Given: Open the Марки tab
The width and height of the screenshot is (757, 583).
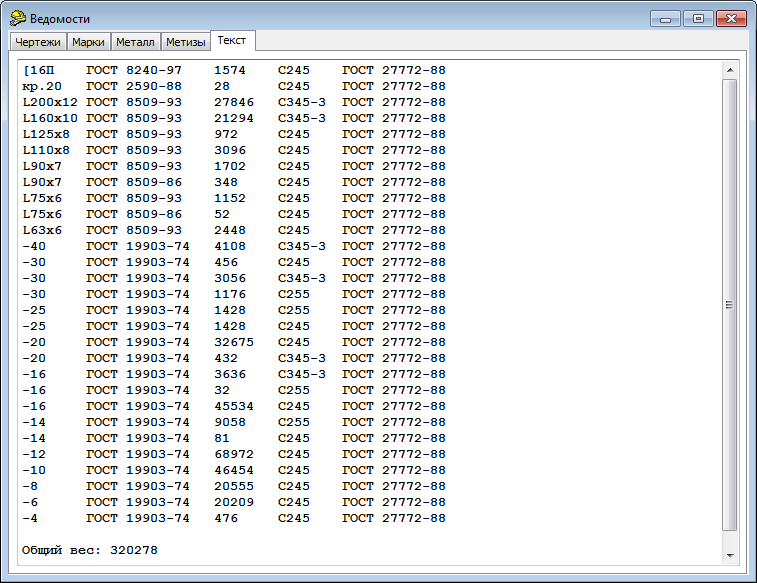Looking at the screenshot, I should point(88,42).
